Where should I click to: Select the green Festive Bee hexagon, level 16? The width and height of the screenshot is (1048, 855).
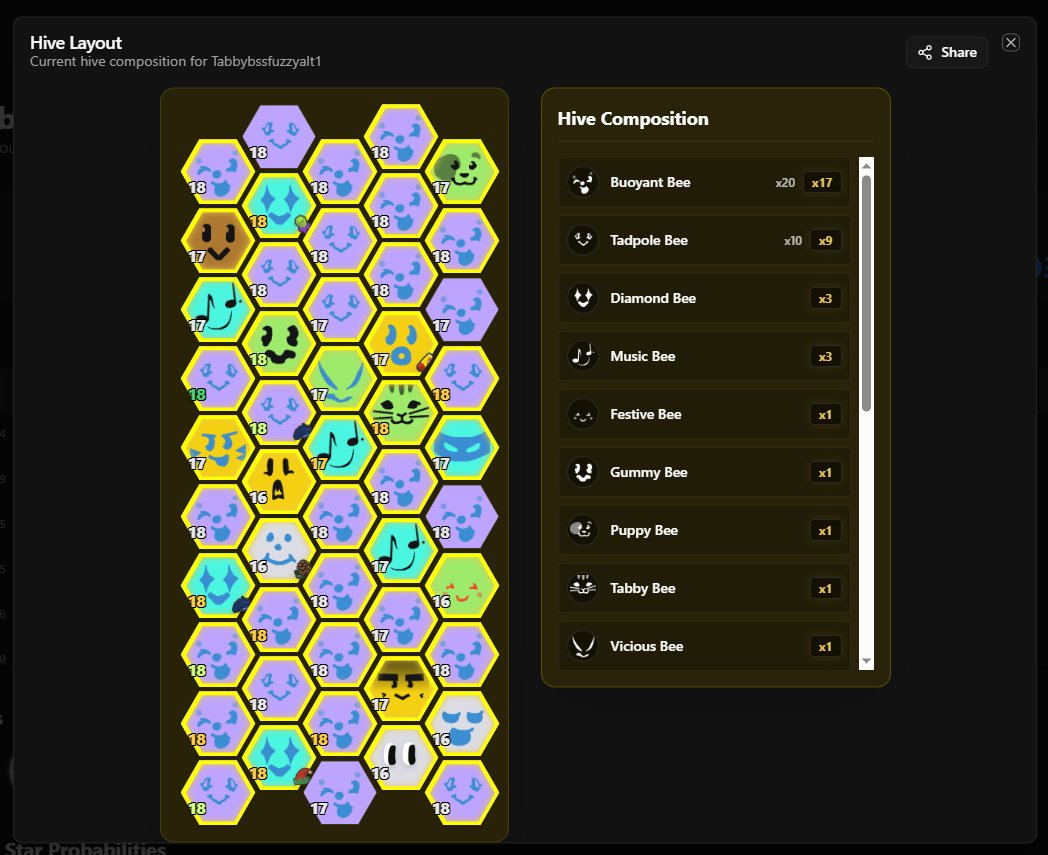462,585
